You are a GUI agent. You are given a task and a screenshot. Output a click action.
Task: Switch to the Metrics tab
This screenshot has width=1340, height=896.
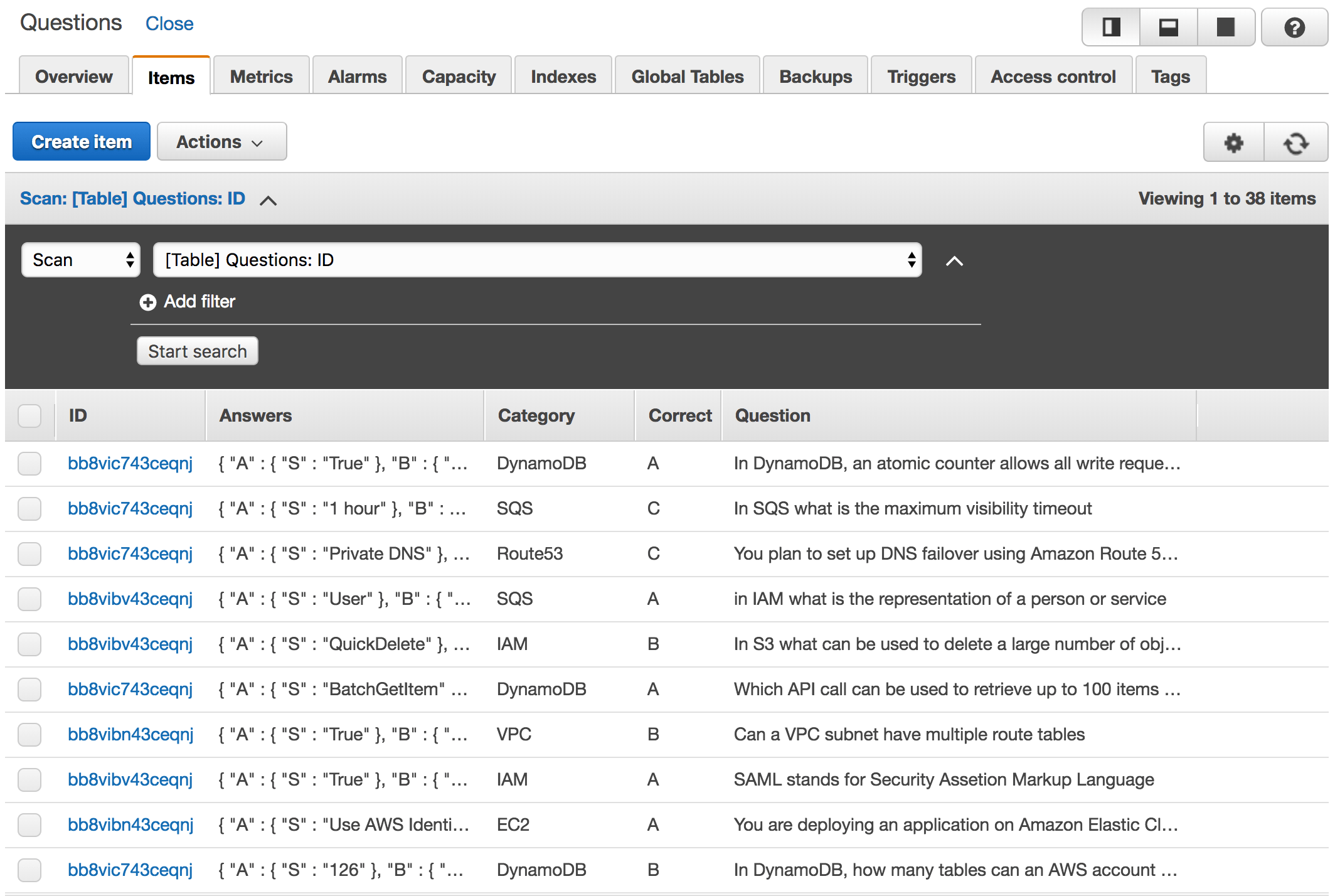coord(261,77)
